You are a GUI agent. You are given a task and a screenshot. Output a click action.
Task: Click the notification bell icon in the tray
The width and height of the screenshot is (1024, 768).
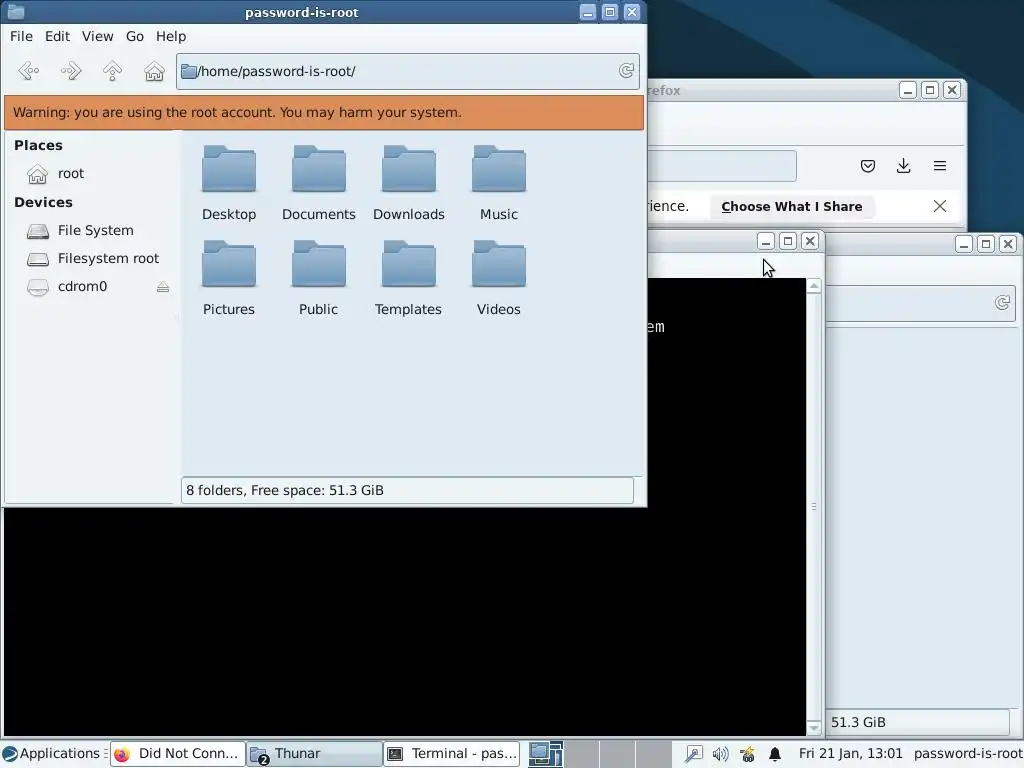[x=775, y=754]
